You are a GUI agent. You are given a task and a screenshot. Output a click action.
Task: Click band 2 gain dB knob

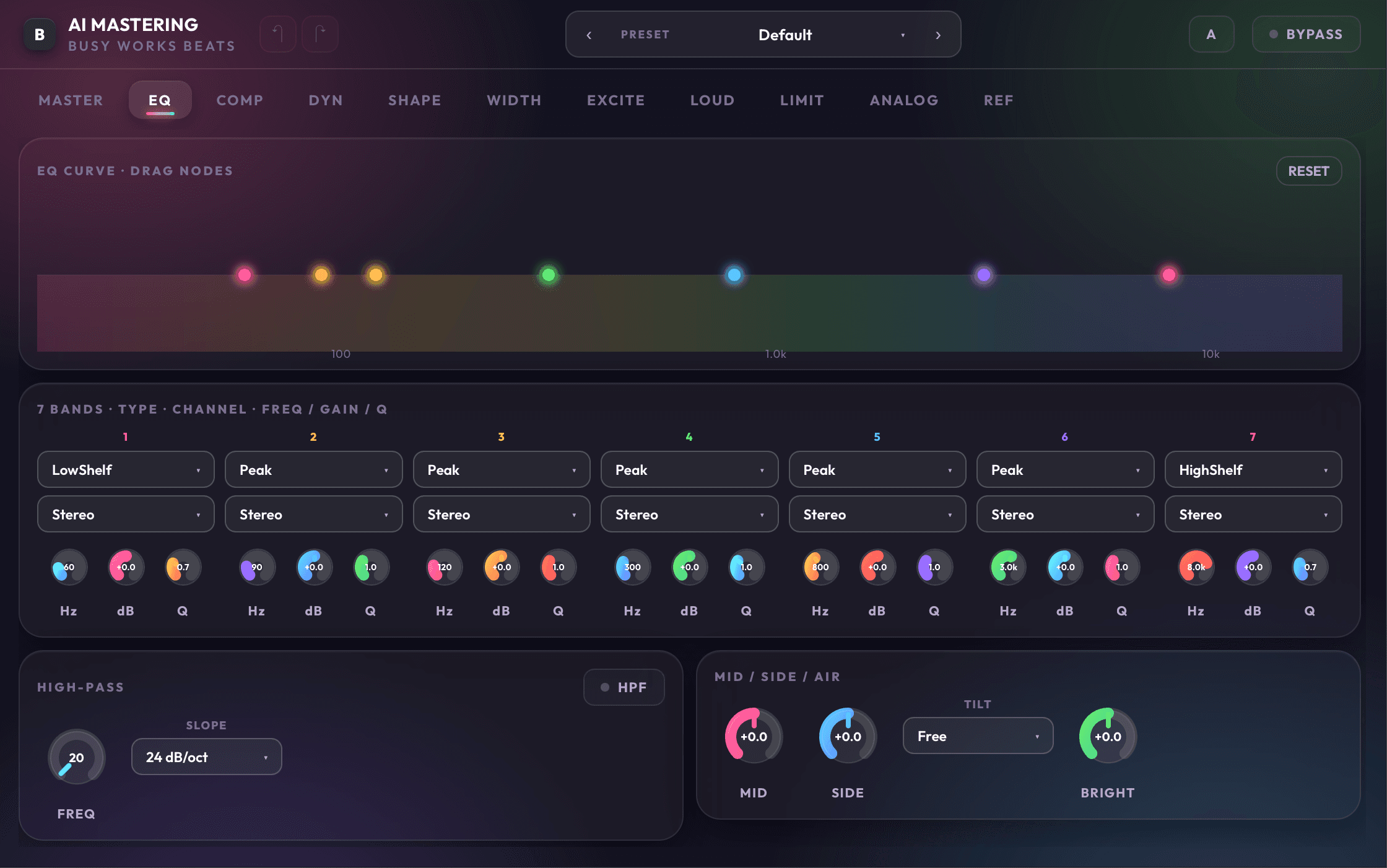[313, 567]
